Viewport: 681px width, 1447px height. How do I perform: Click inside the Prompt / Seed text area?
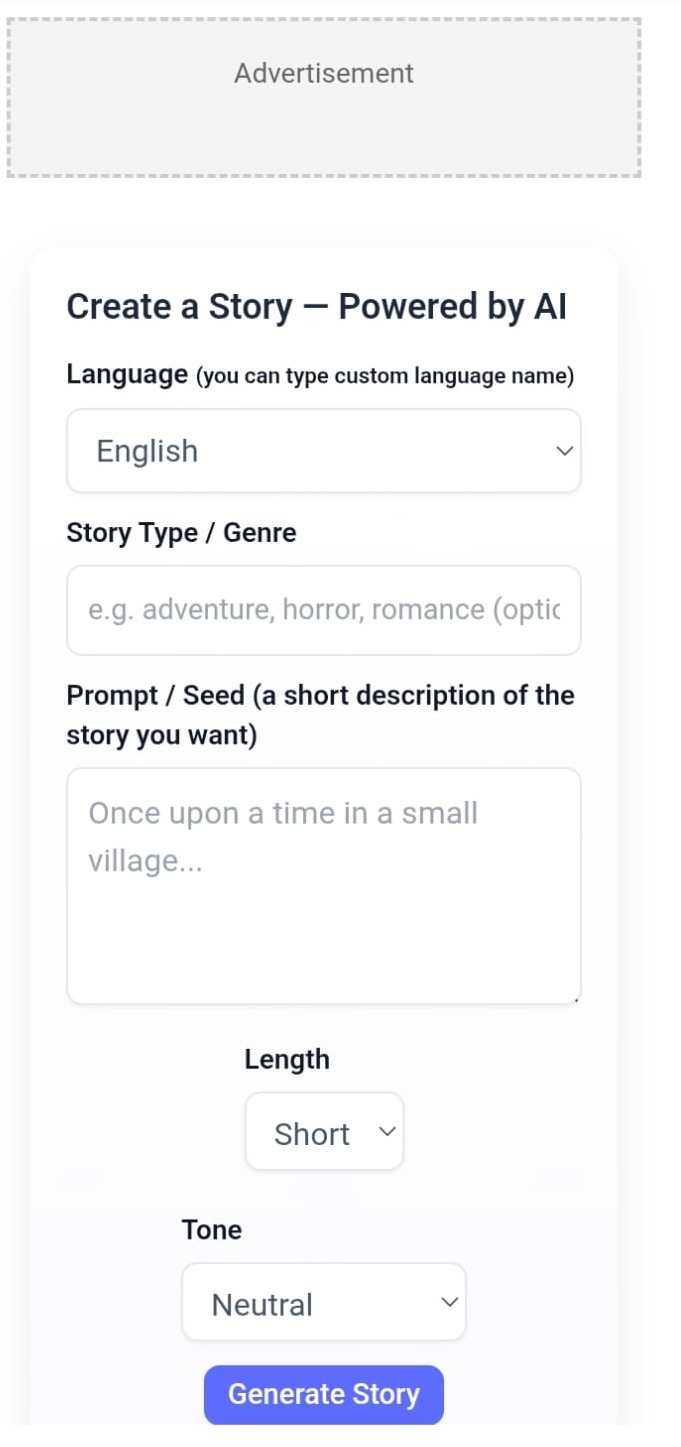323,920
